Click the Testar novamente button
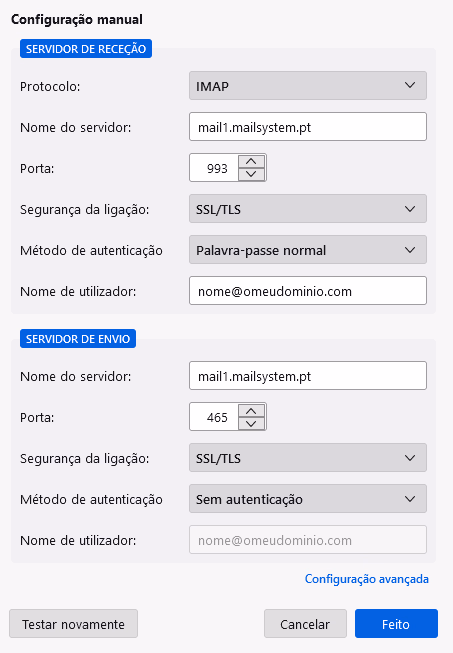 (x=73, y=624)
